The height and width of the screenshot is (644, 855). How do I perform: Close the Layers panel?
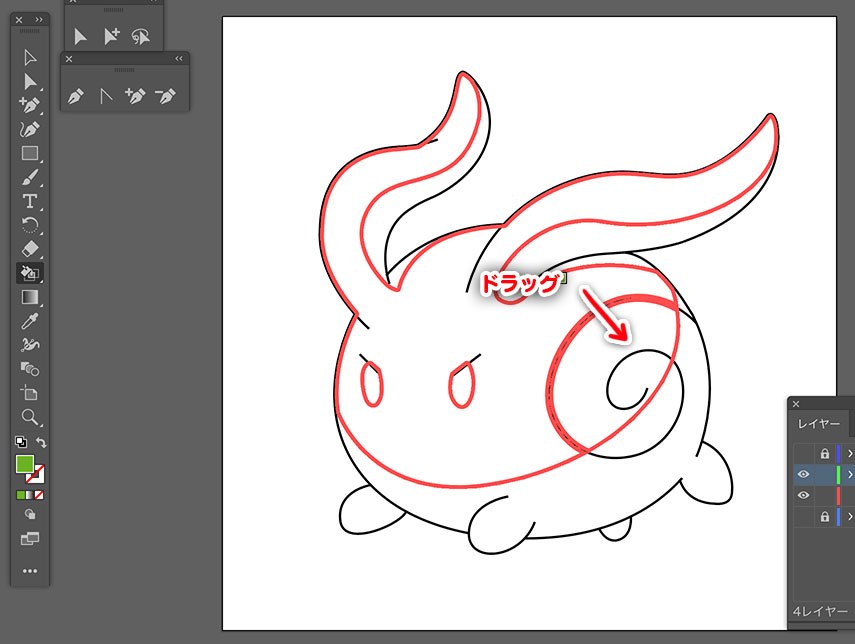pos(796,404)
